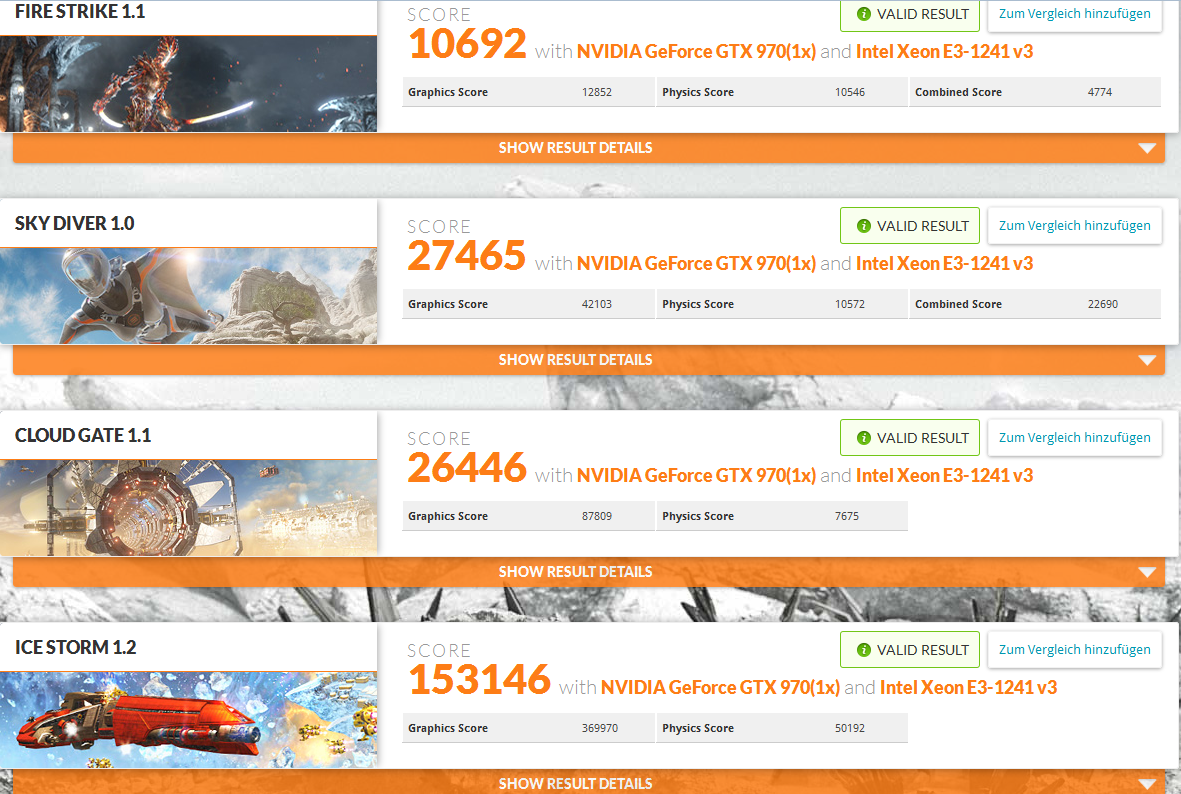Screen dimensions: 1181x794
Task: Click the Fire Strike combined score 4774
Action: tap(1100, 92)
